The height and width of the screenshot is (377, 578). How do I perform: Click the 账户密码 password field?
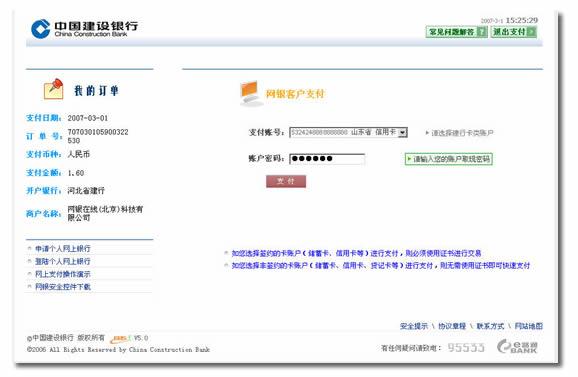(x=327, y=159)
